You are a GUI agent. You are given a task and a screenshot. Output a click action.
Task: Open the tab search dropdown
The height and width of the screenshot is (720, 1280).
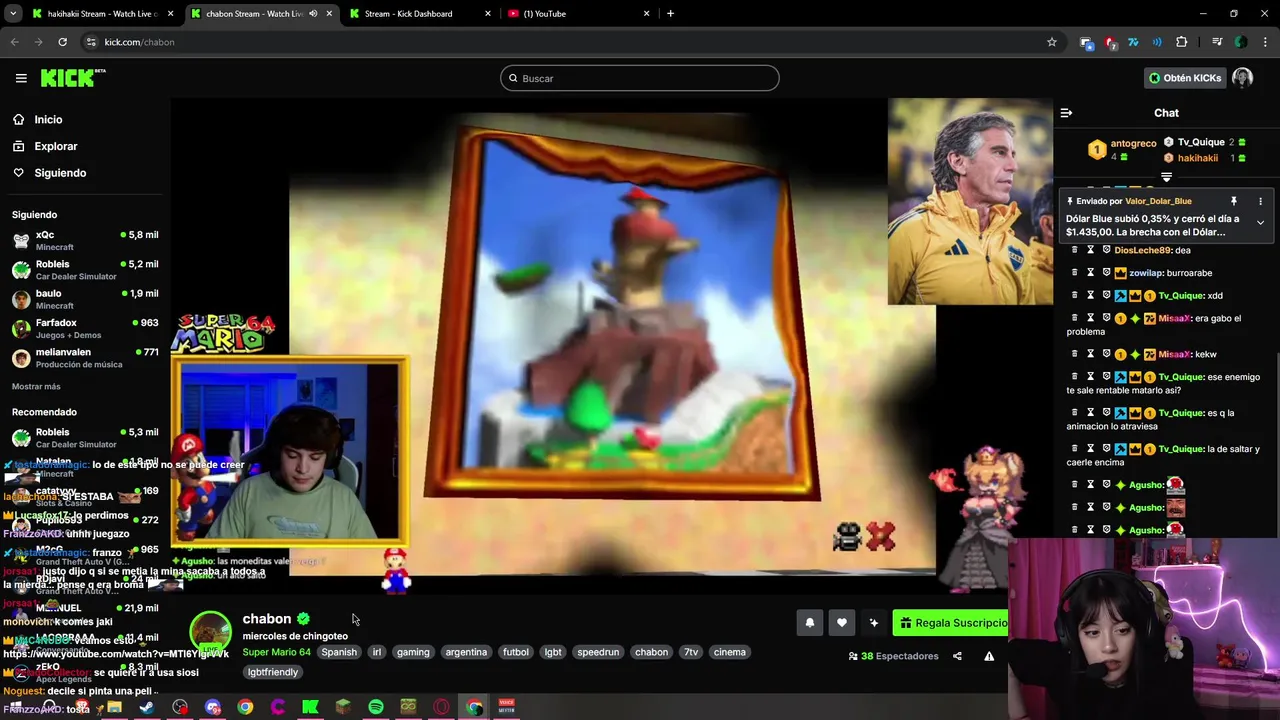tap(13, 14)
